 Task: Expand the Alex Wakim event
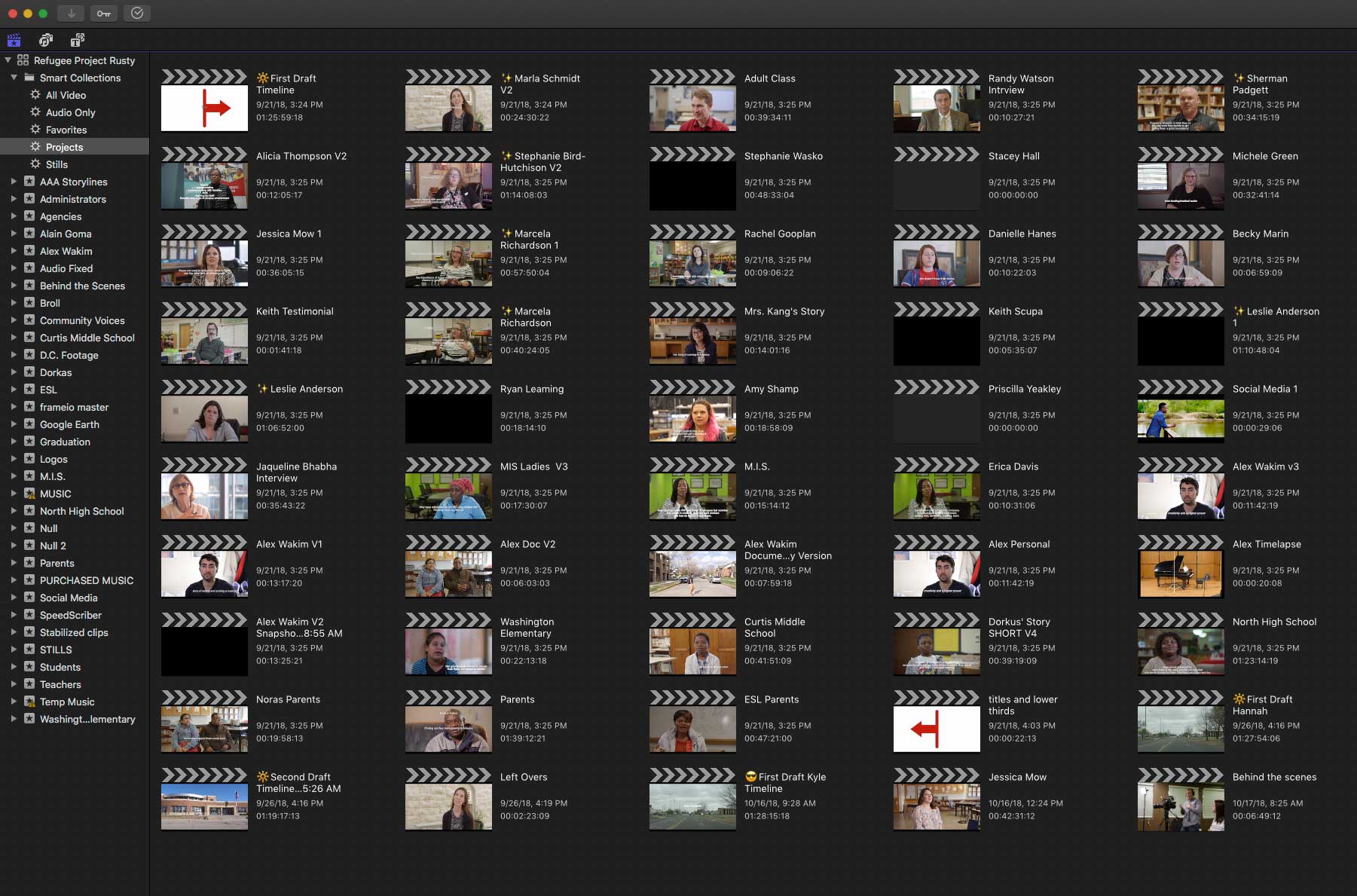[x=14, y=251]
